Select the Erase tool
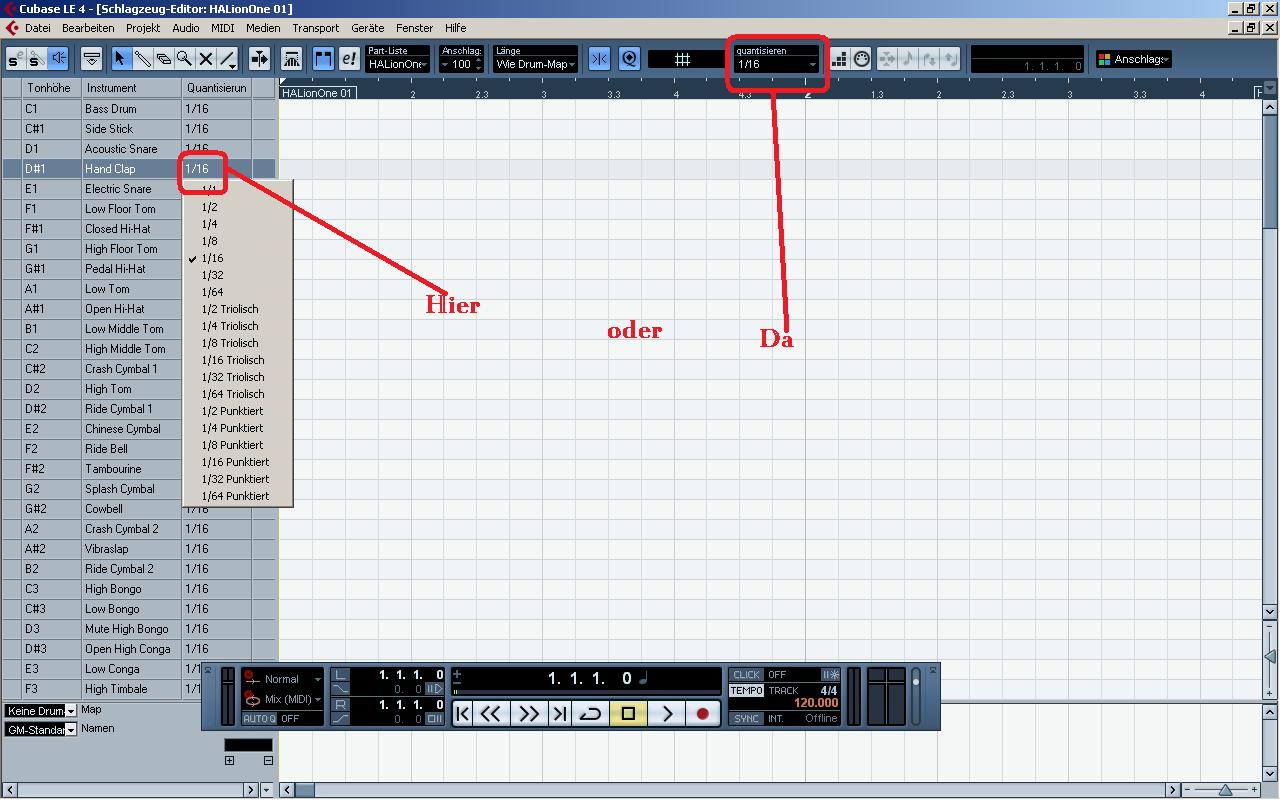The image size is (1280, 800). coord(163,59)
